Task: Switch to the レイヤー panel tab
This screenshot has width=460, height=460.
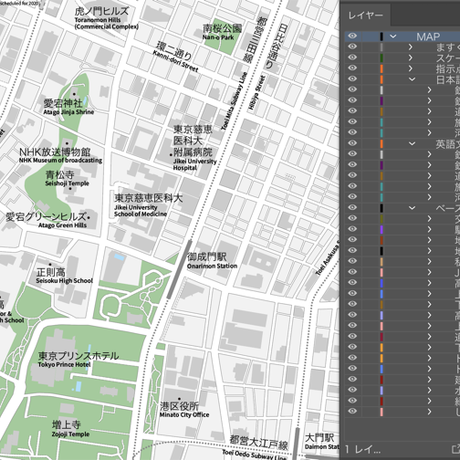Action: 365,15
